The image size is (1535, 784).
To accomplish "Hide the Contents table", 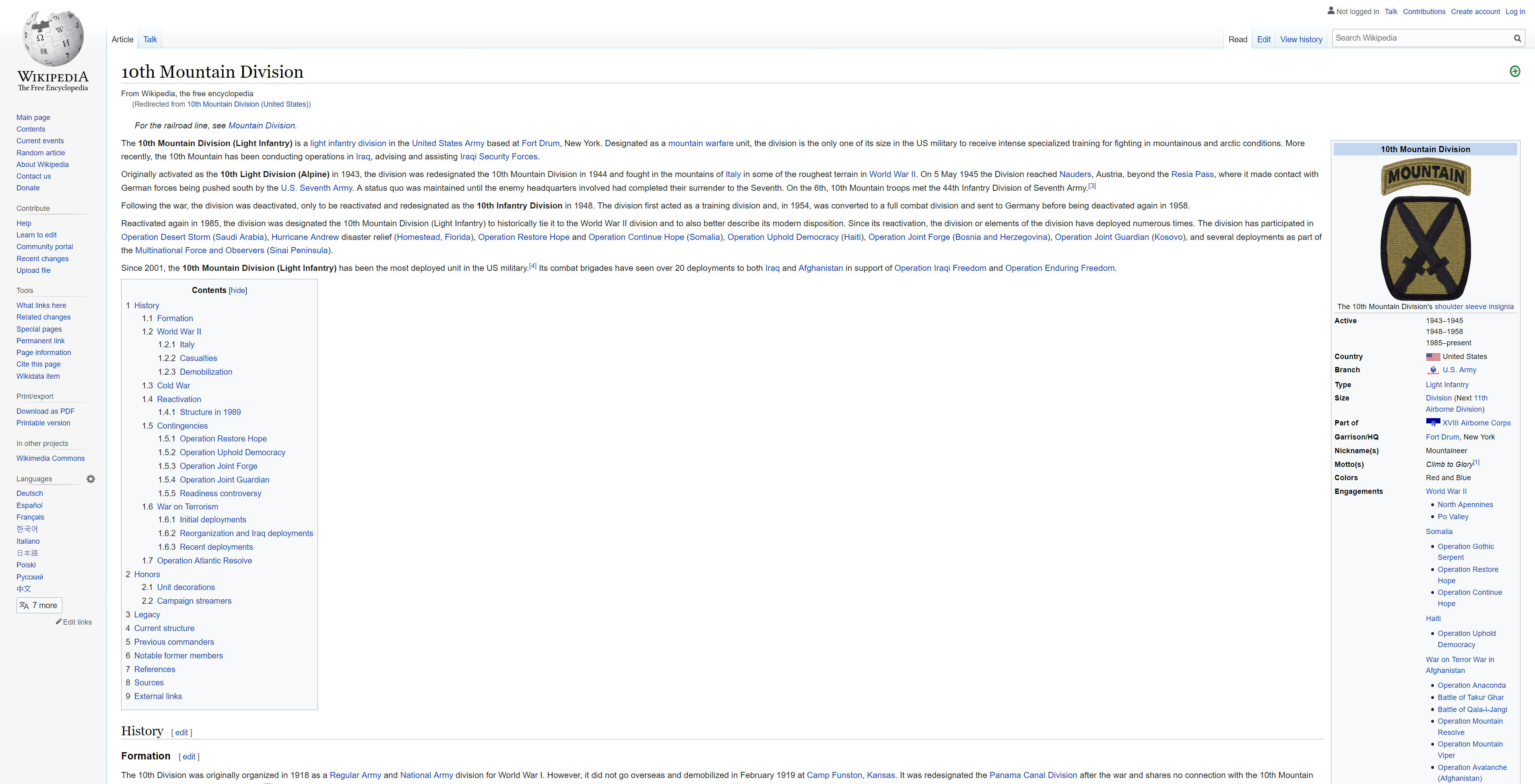I will (238, 290).
